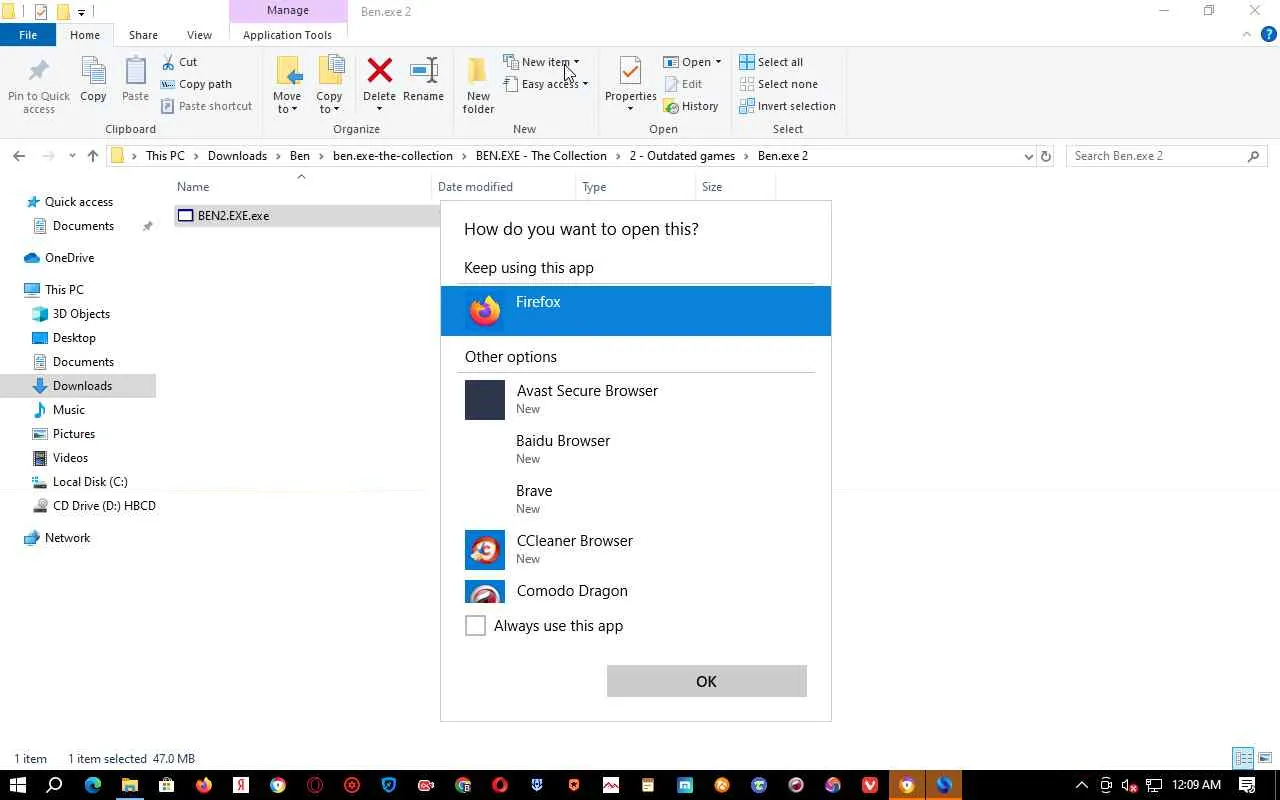The width and height of the screenshot is (1280, 800).
Task: Expand the address bar history dropdown
Action: click(1028, 156)
